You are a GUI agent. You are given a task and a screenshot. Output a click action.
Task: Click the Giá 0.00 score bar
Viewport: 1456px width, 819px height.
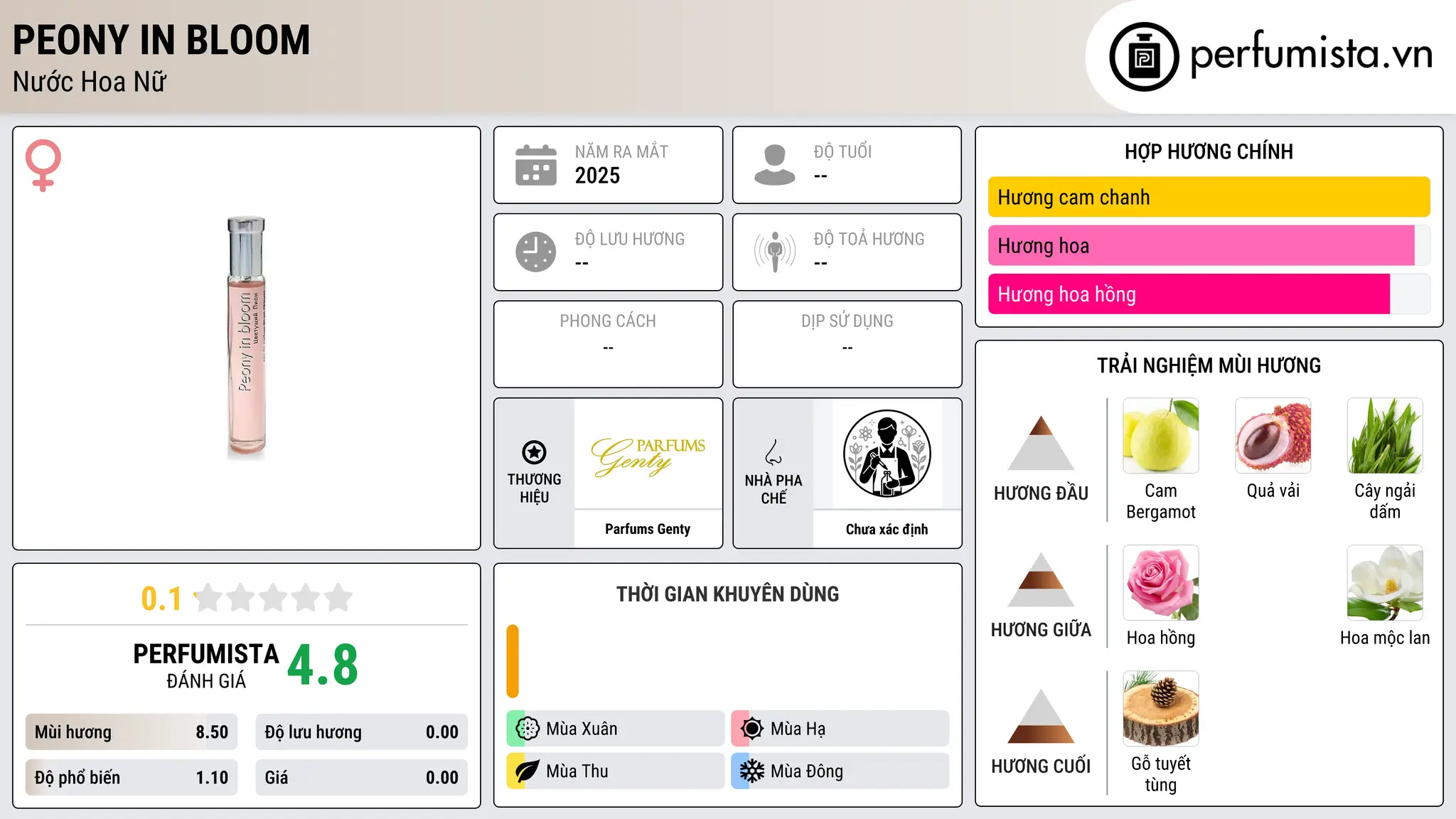pyautogui.click(x=362, y=778)
